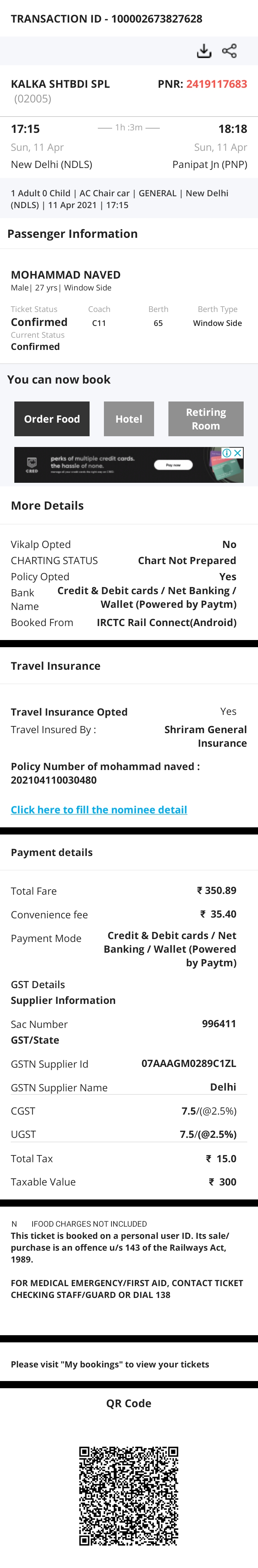
Task: Tap the Transaction ID text
Action: point(106,19)
